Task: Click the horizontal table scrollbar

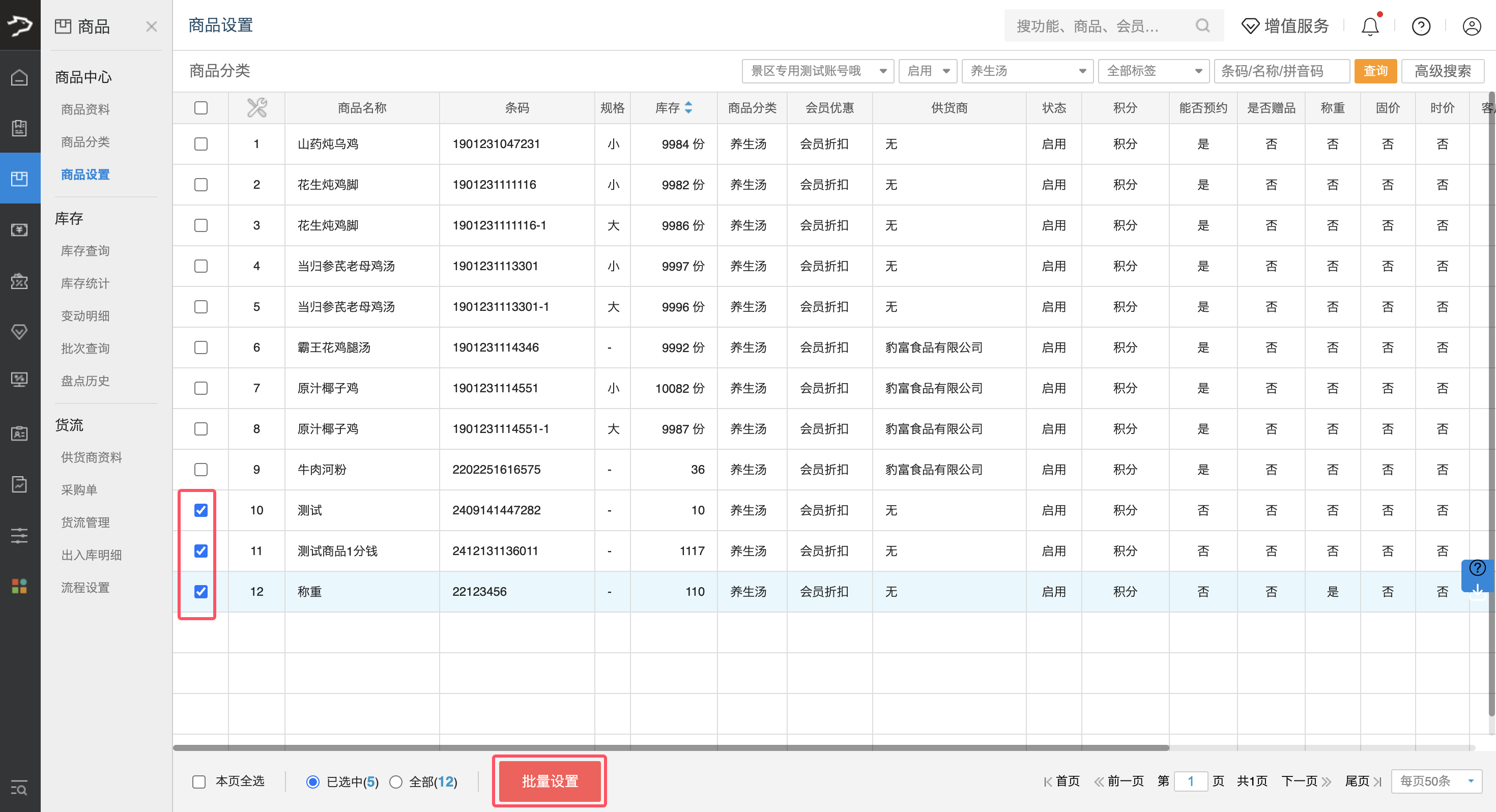Action: click(671, 747)
